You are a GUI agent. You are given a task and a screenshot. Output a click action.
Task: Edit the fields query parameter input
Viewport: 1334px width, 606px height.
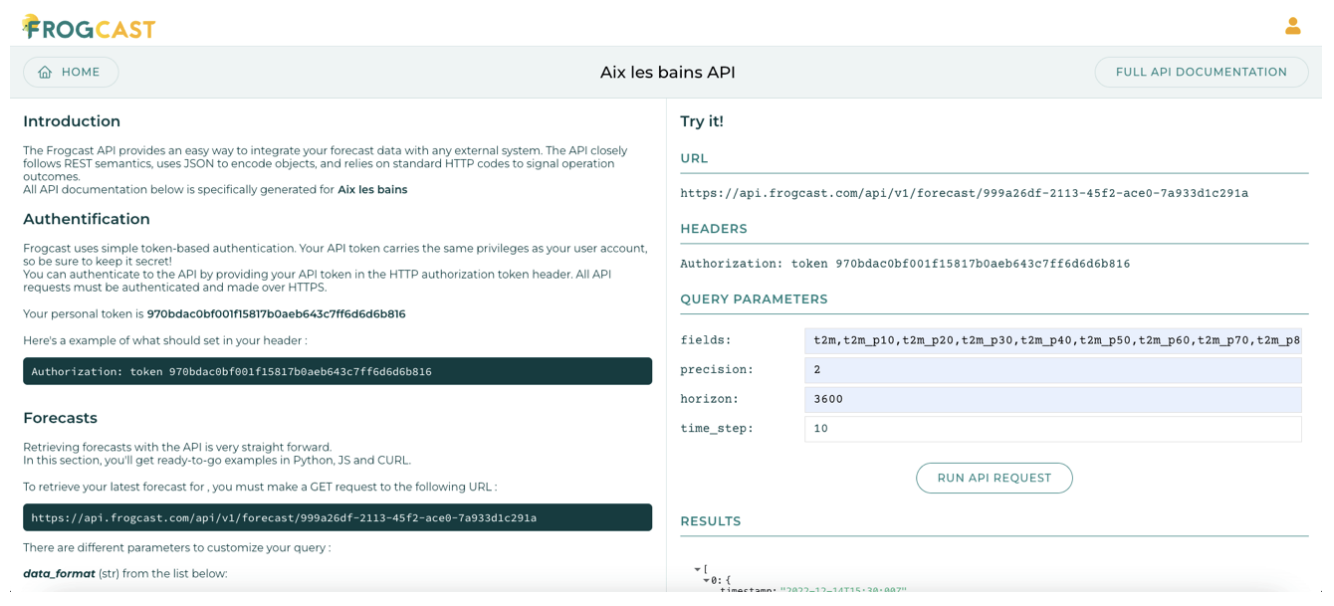pyautogui.click(x=1053, y=340)
